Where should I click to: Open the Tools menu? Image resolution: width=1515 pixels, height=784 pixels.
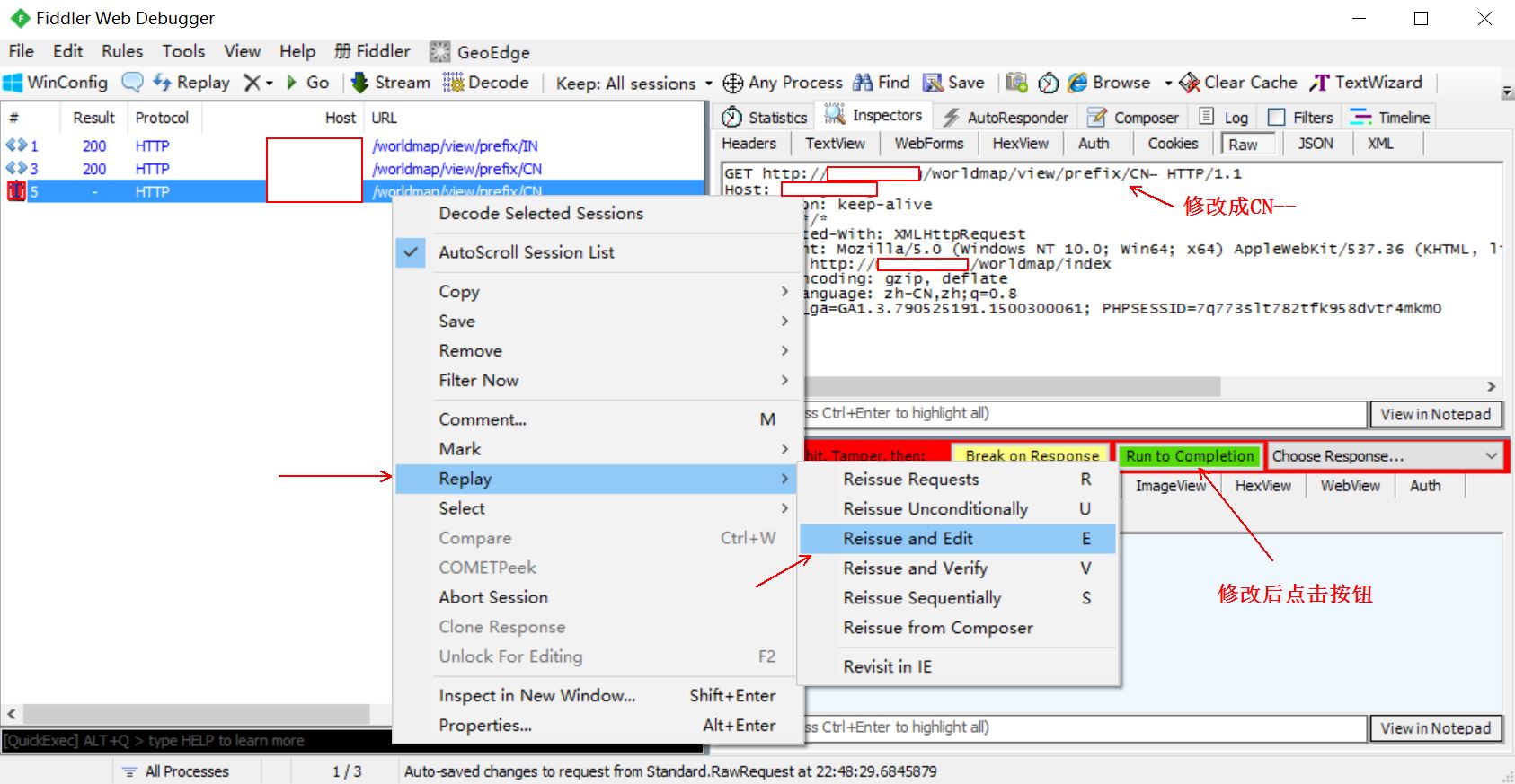pyautogui.click(x=183, y=51)
